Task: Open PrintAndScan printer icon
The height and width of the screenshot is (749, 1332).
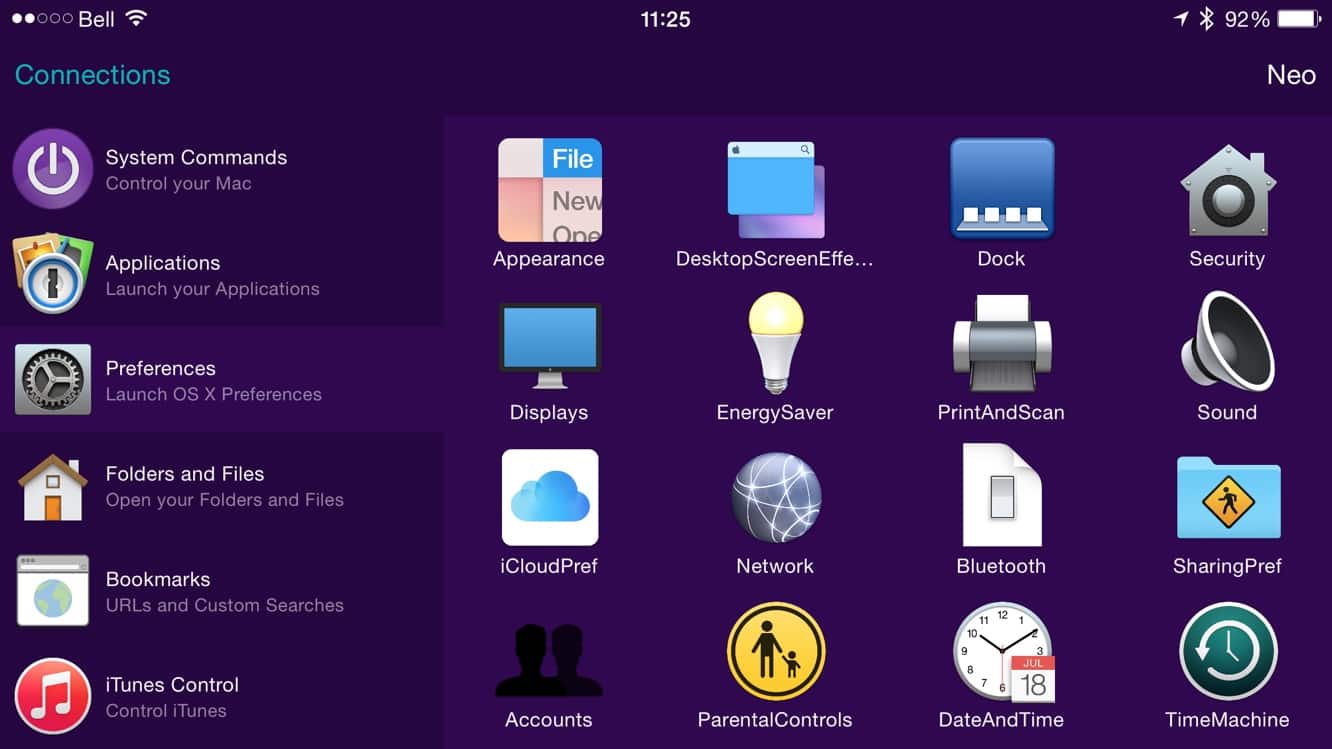Action: pos(1001,345)
